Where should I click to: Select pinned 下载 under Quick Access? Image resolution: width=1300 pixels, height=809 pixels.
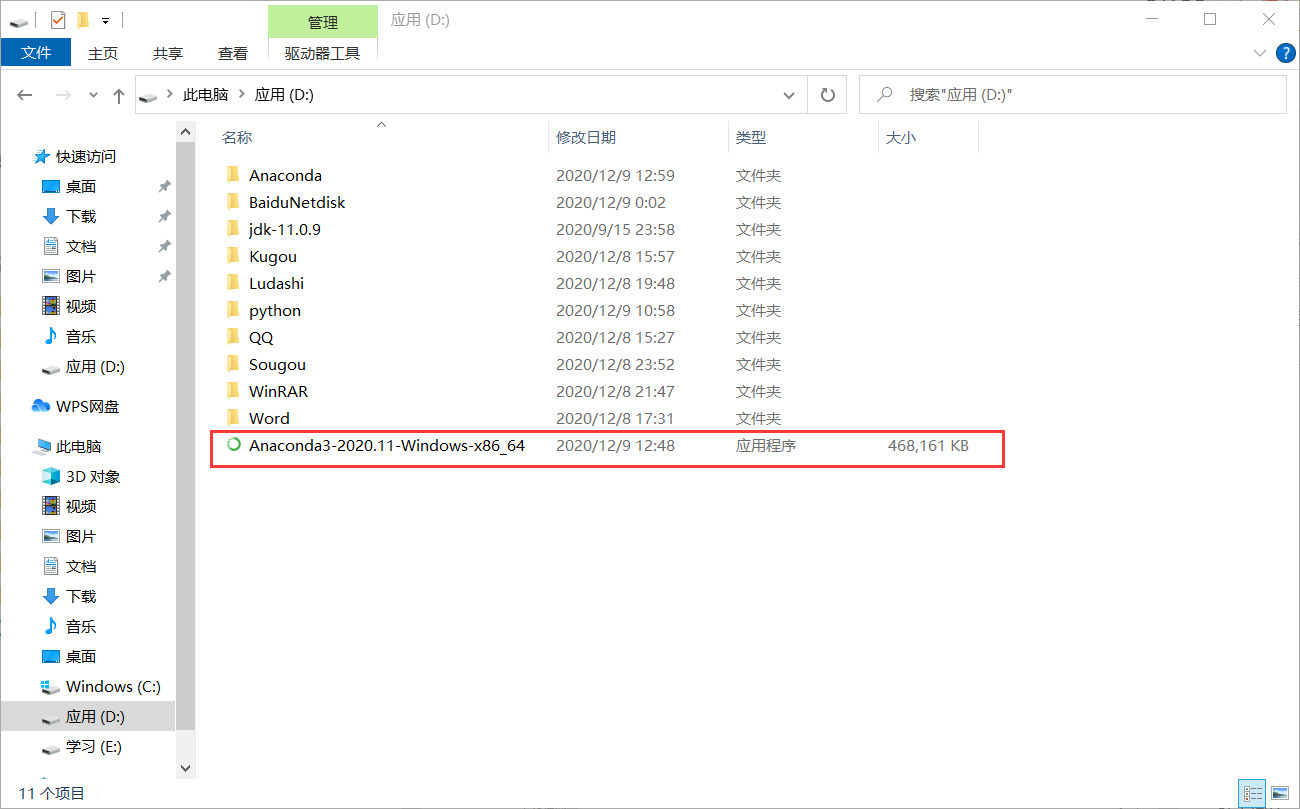point(81,216)
